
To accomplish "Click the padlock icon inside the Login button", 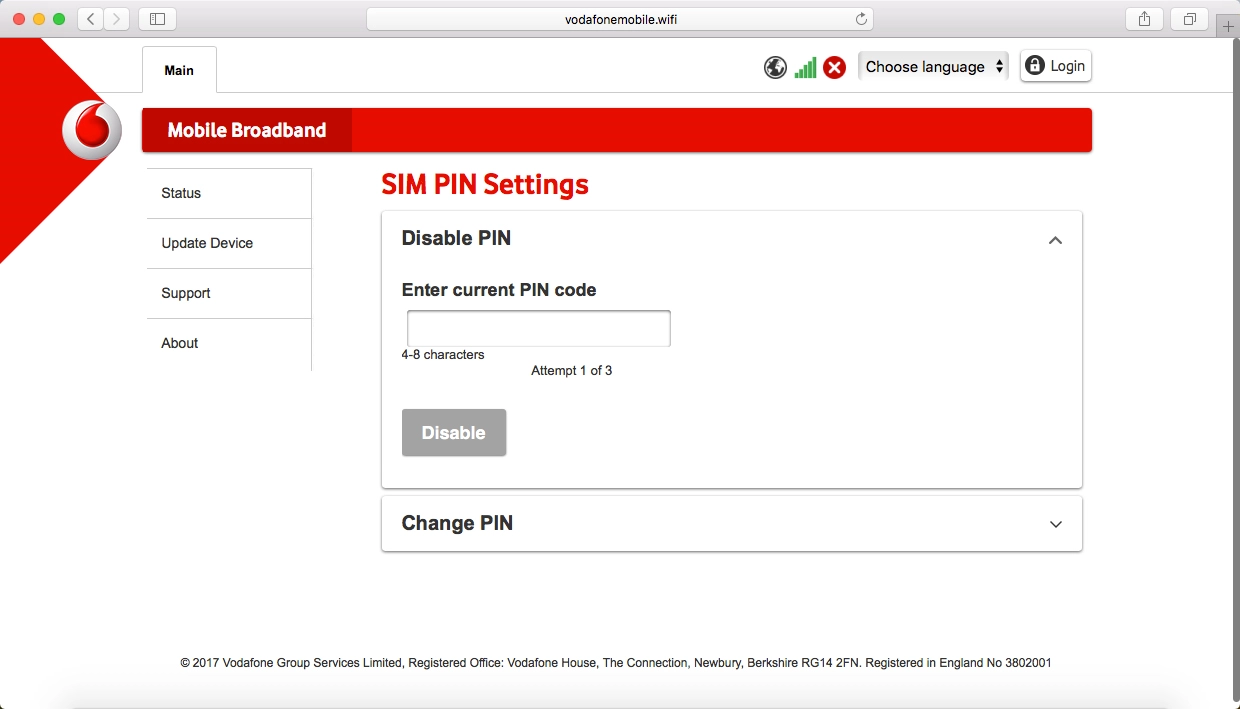I will coord(1035,65).
